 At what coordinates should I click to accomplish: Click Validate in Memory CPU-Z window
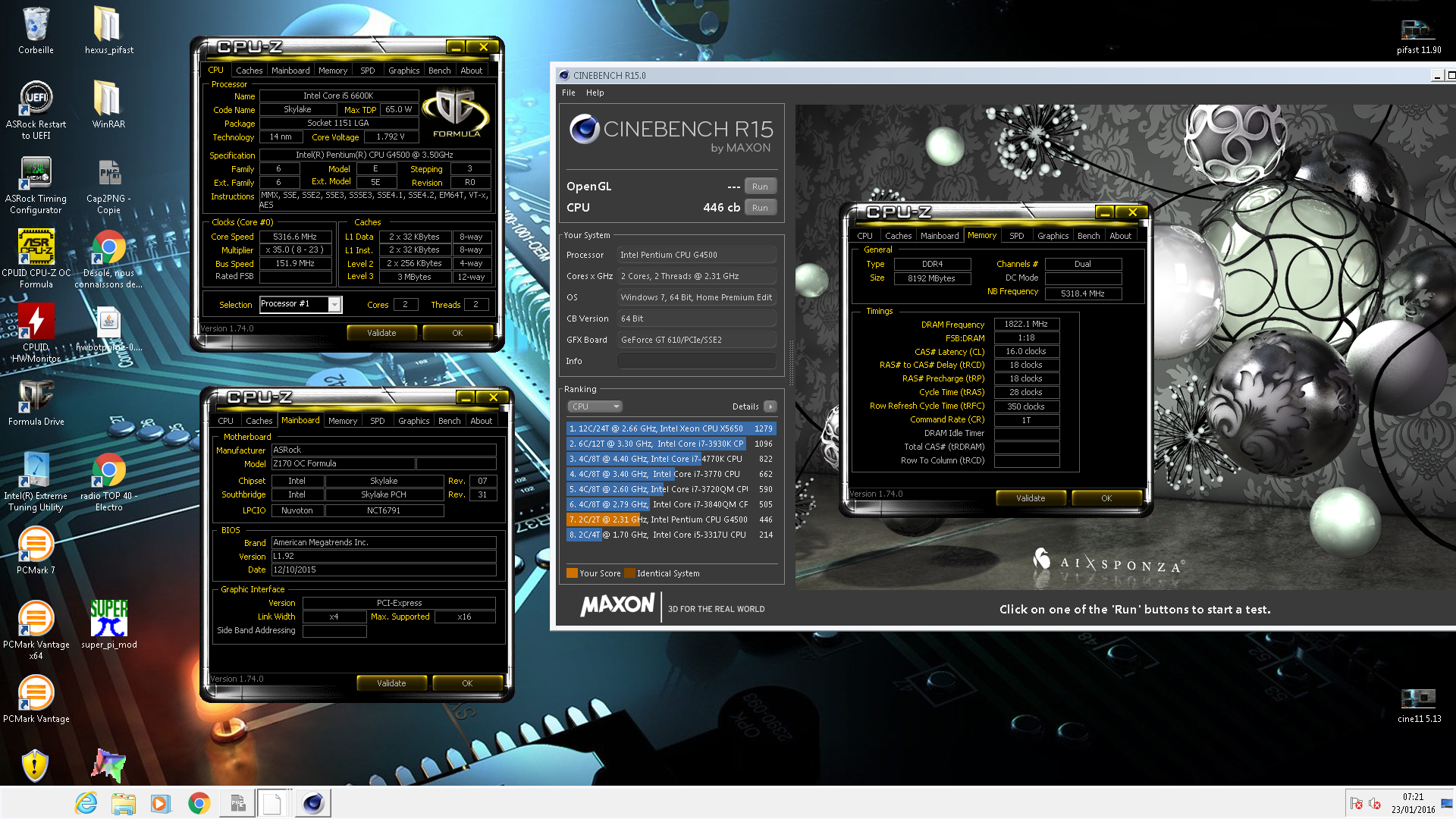1031,498
